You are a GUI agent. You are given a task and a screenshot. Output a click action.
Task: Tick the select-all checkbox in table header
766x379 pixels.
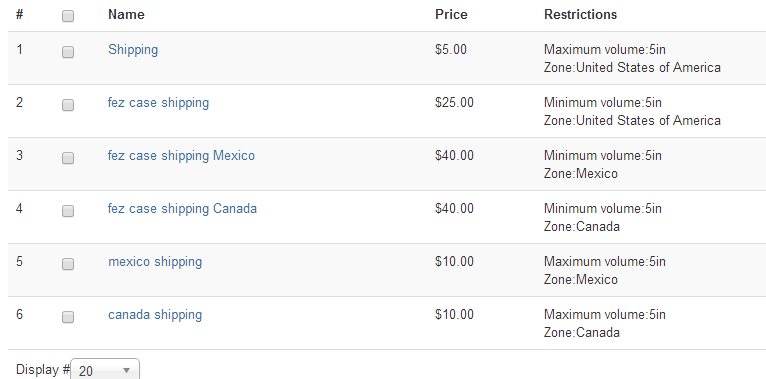click(68, 16)
